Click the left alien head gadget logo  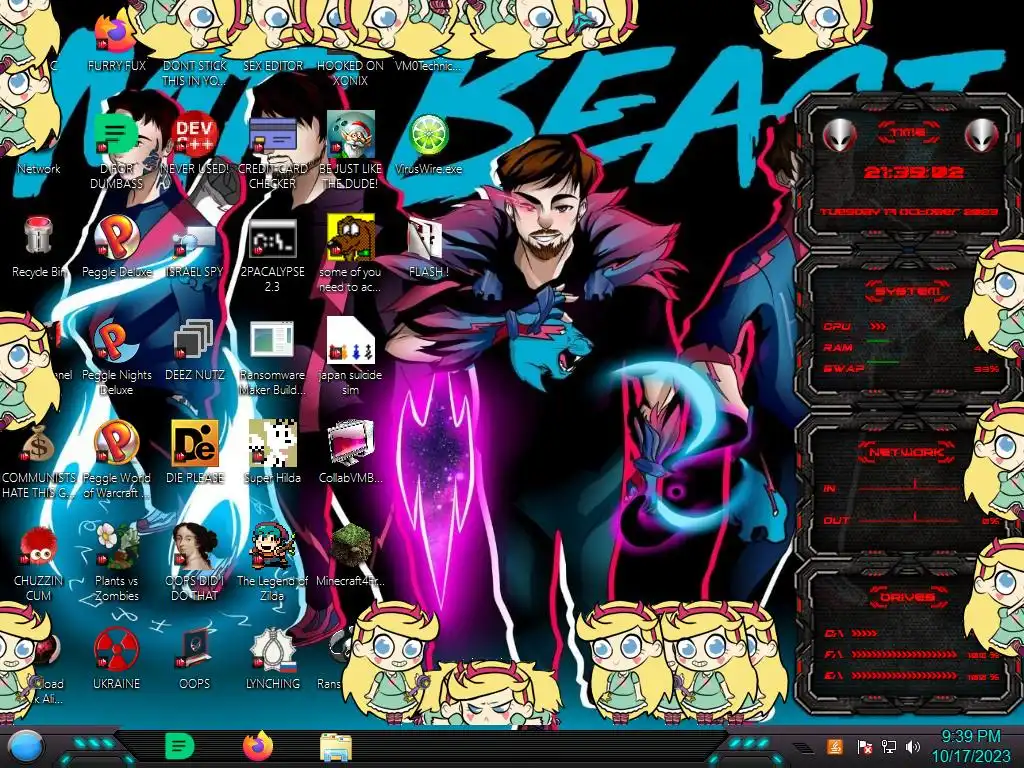coord(839,135)
